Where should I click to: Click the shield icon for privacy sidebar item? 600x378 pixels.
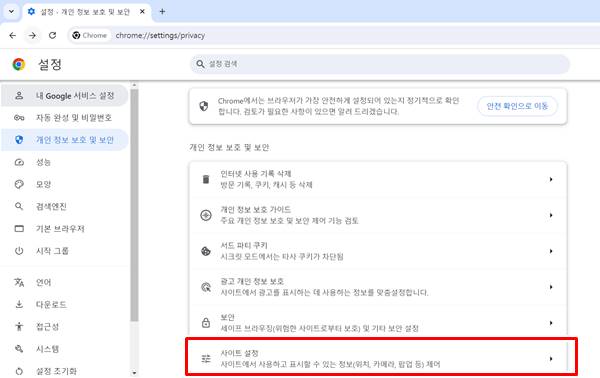click(19, 140)
